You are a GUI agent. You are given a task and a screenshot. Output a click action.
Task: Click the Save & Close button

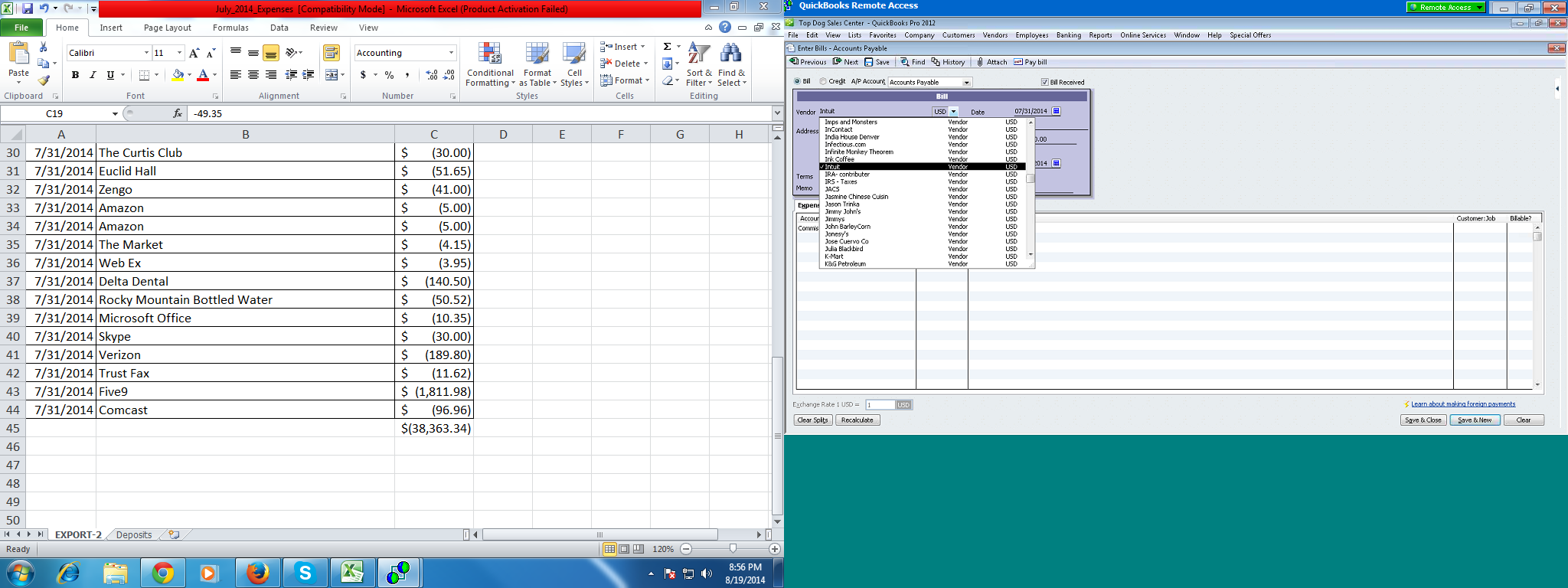[x=1423, y=420]
